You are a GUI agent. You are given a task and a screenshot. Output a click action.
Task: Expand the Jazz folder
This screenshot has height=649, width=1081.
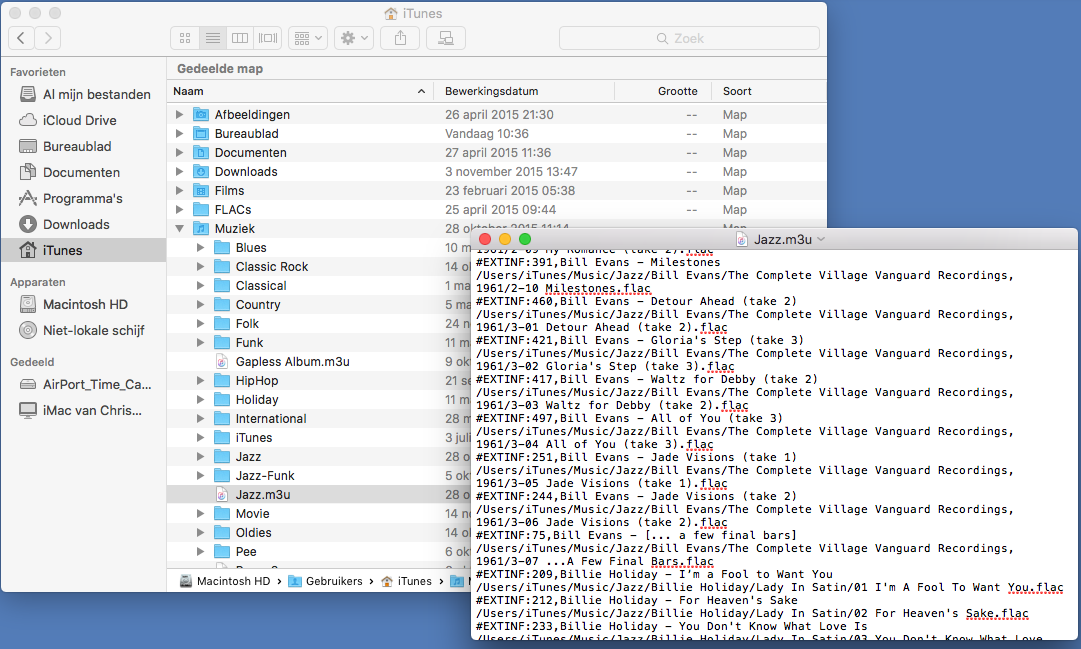[201, 457]
